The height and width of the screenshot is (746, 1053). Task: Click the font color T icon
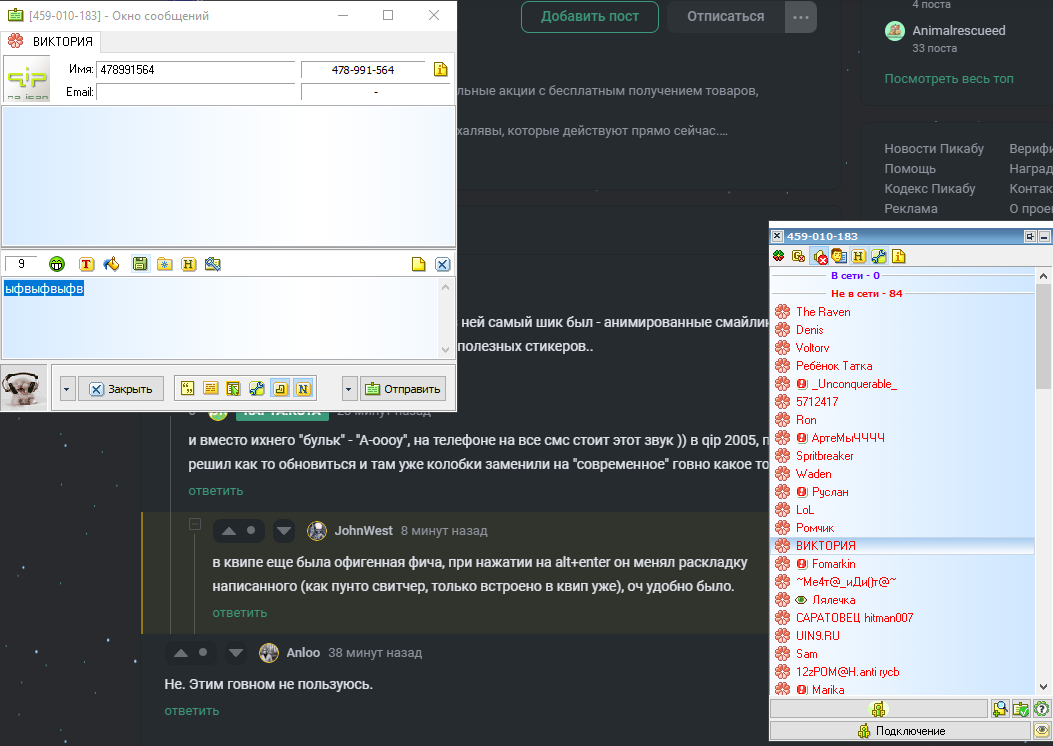point(86,264)
